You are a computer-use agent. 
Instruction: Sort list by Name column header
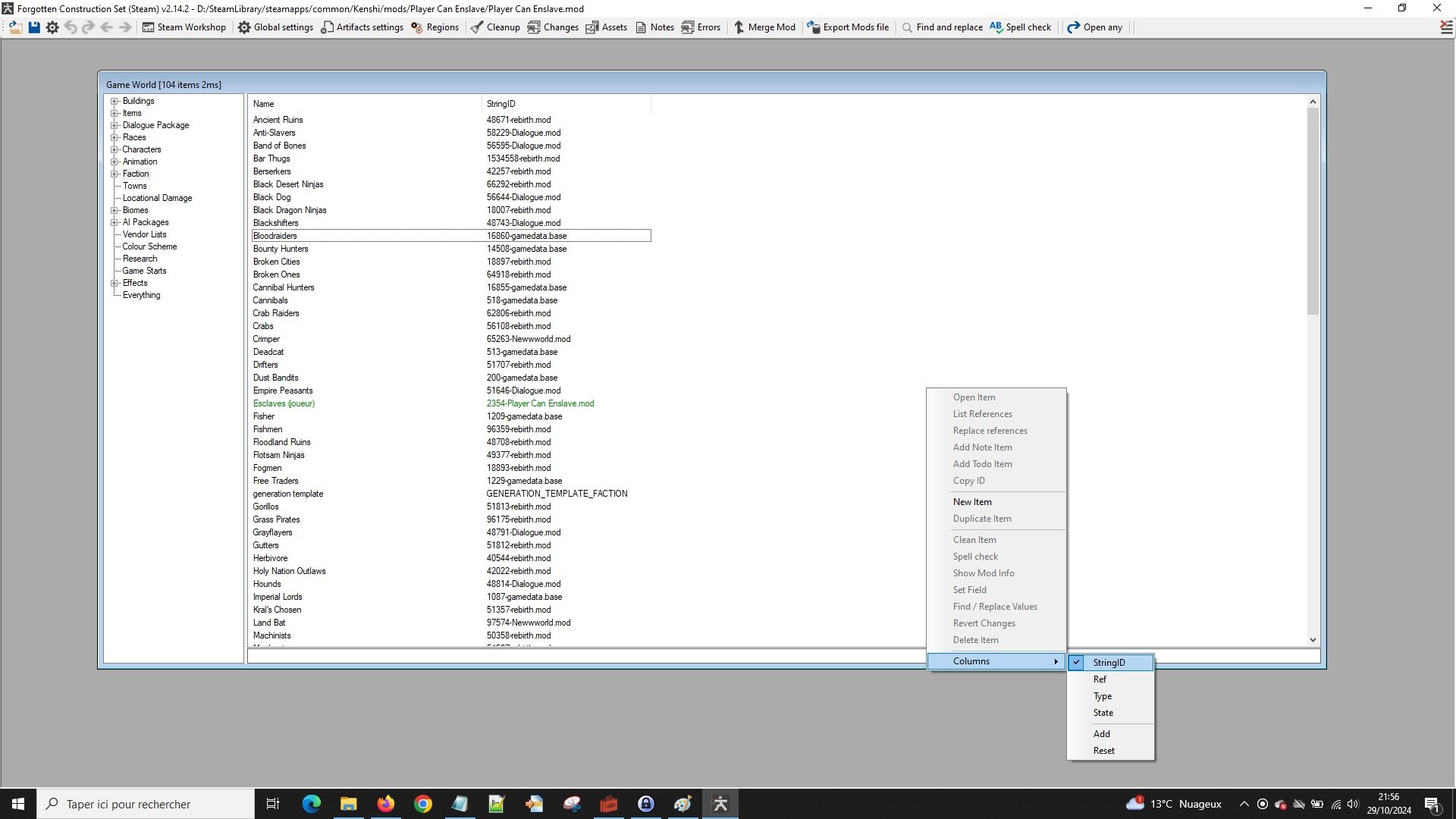pos(365,104)
